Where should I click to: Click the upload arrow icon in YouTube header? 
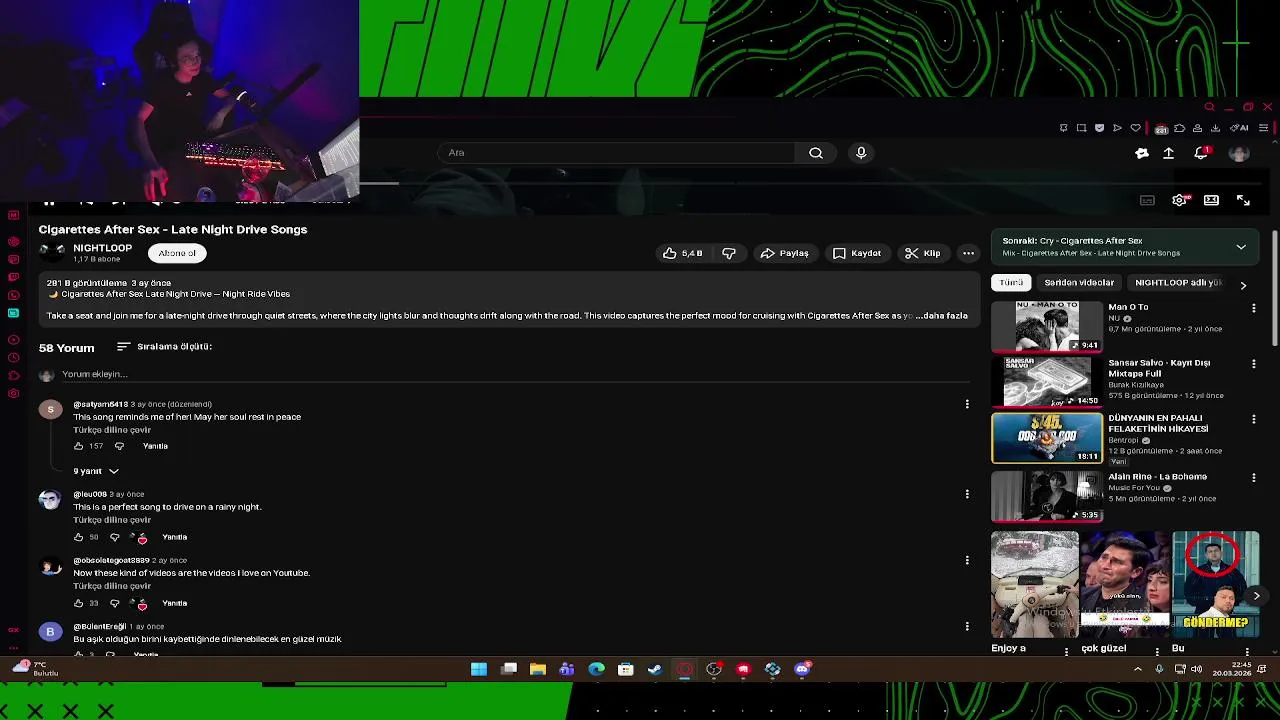(x=1168, y=153)
